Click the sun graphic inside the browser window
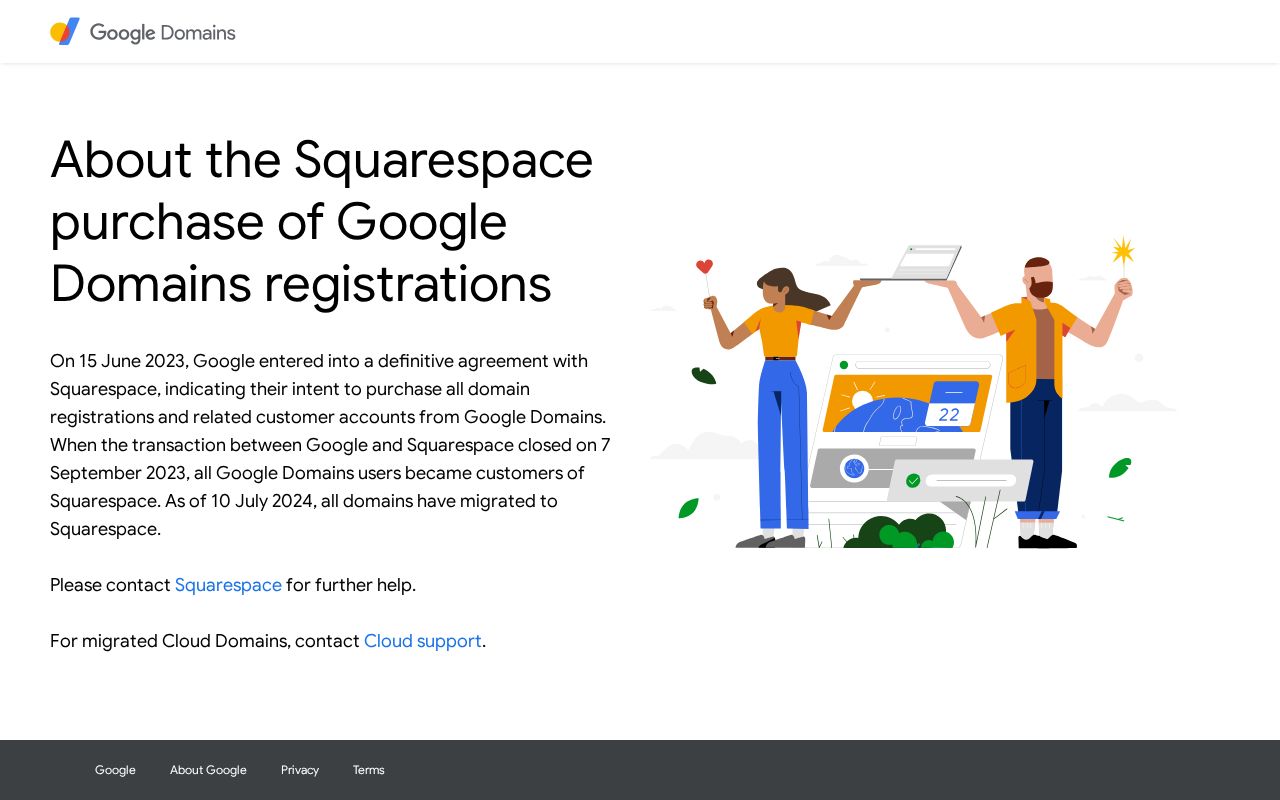 pyautogui.click(x=862, y=396)
